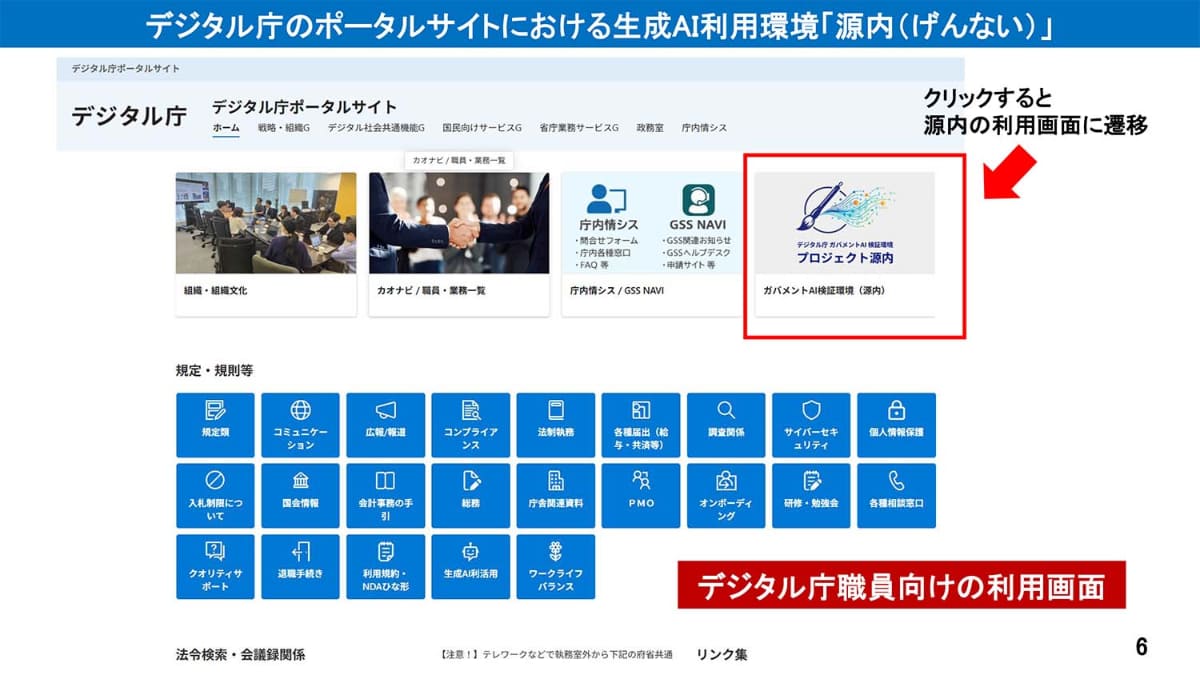The width and height of the screenshot is (1200, 675).
Task: Open the 研修・勉強会 tile
Action: [811, 496]
